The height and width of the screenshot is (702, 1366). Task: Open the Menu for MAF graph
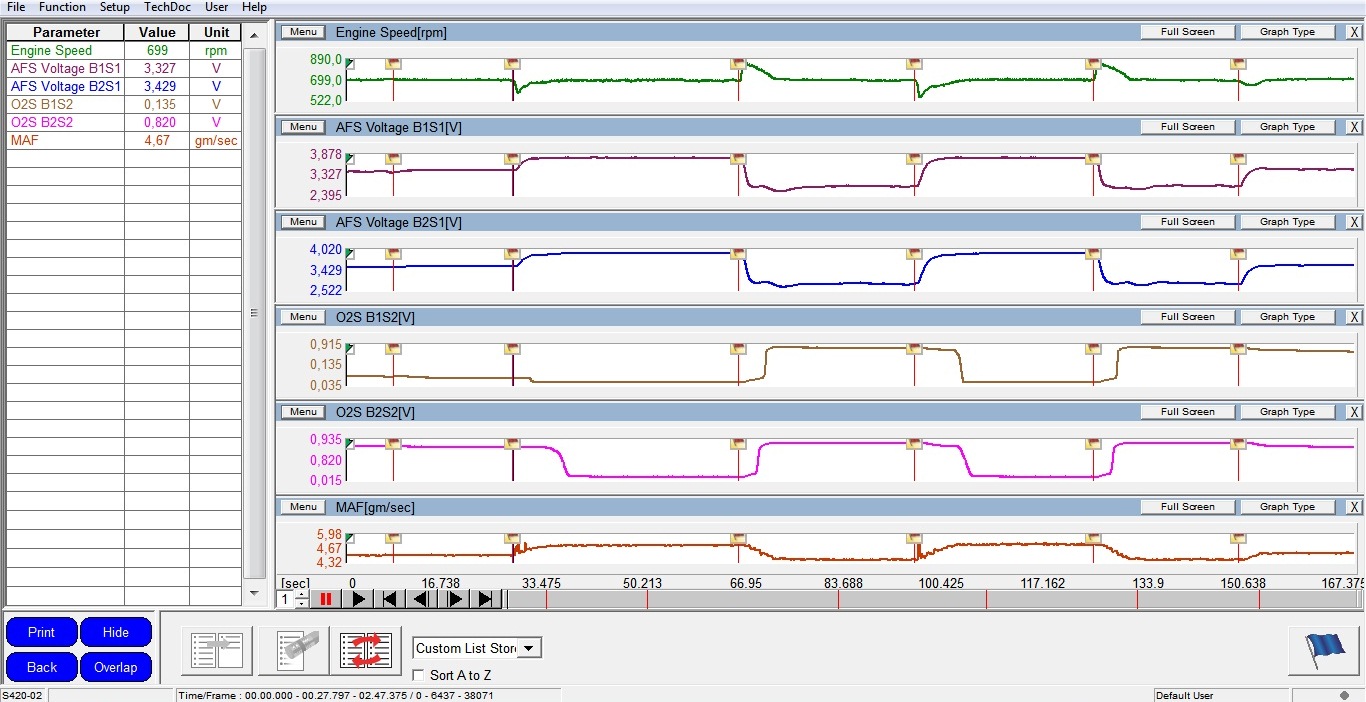coord(303,507)
